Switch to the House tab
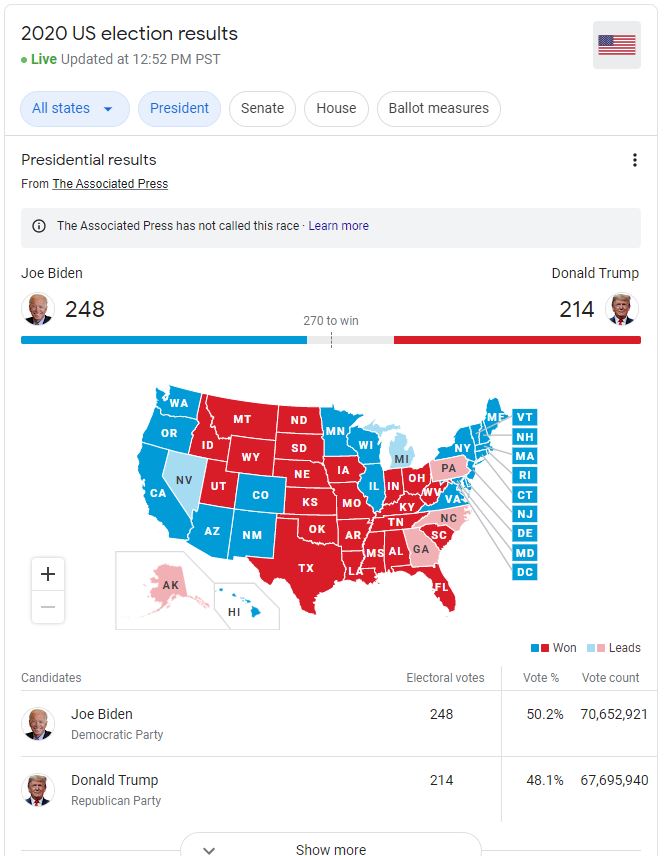664x856 pixels. 336,109
